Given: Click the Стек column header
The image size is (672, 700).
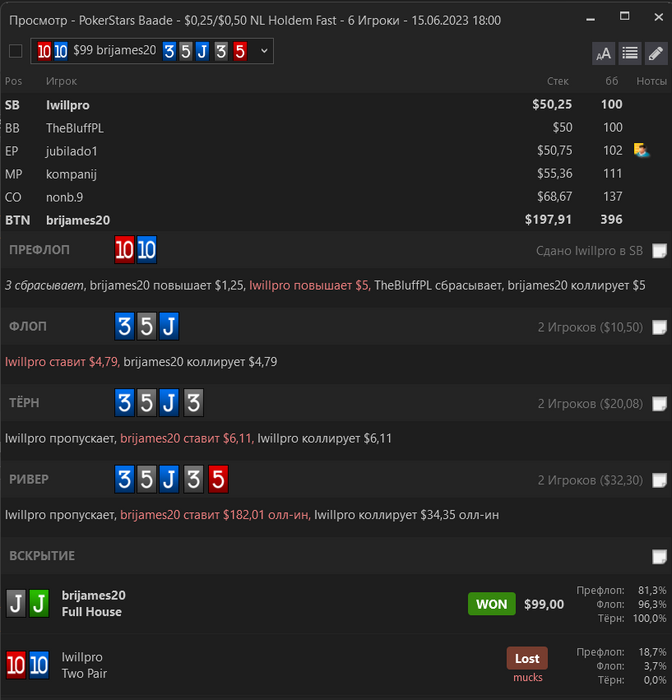Looking at the screenshot, I should [558, 81].
